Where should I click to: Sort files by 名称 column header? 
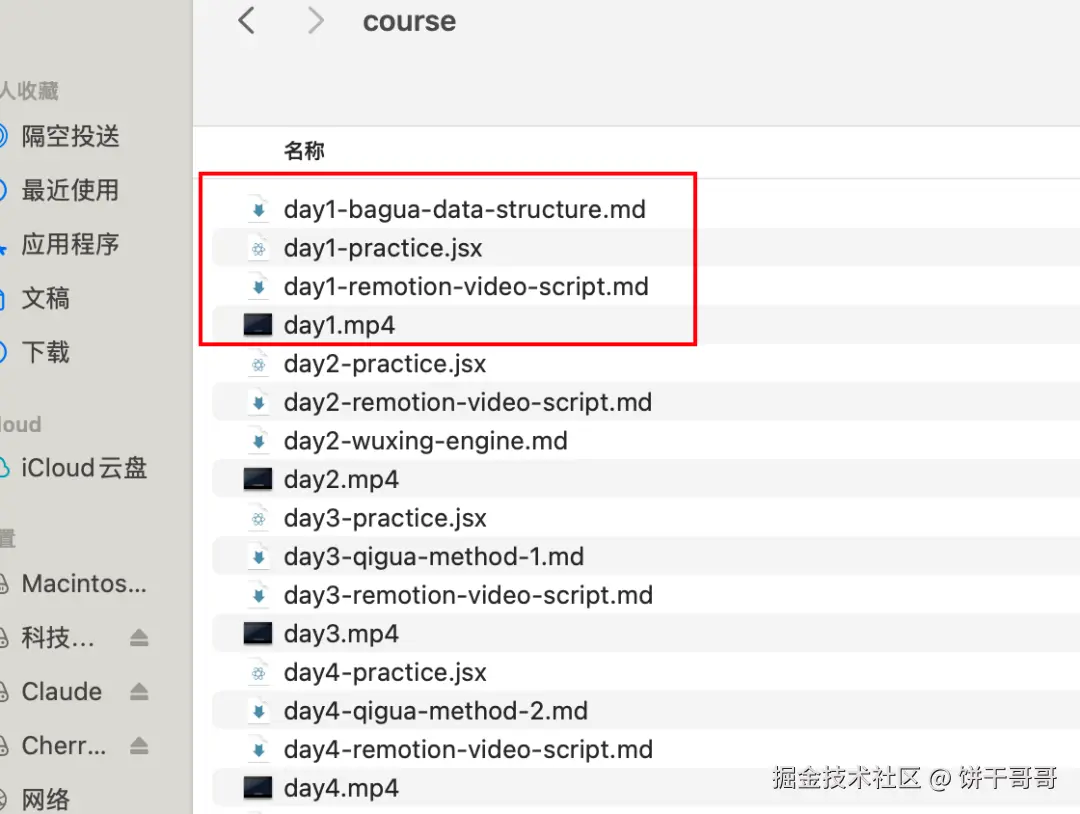(304, 151)
